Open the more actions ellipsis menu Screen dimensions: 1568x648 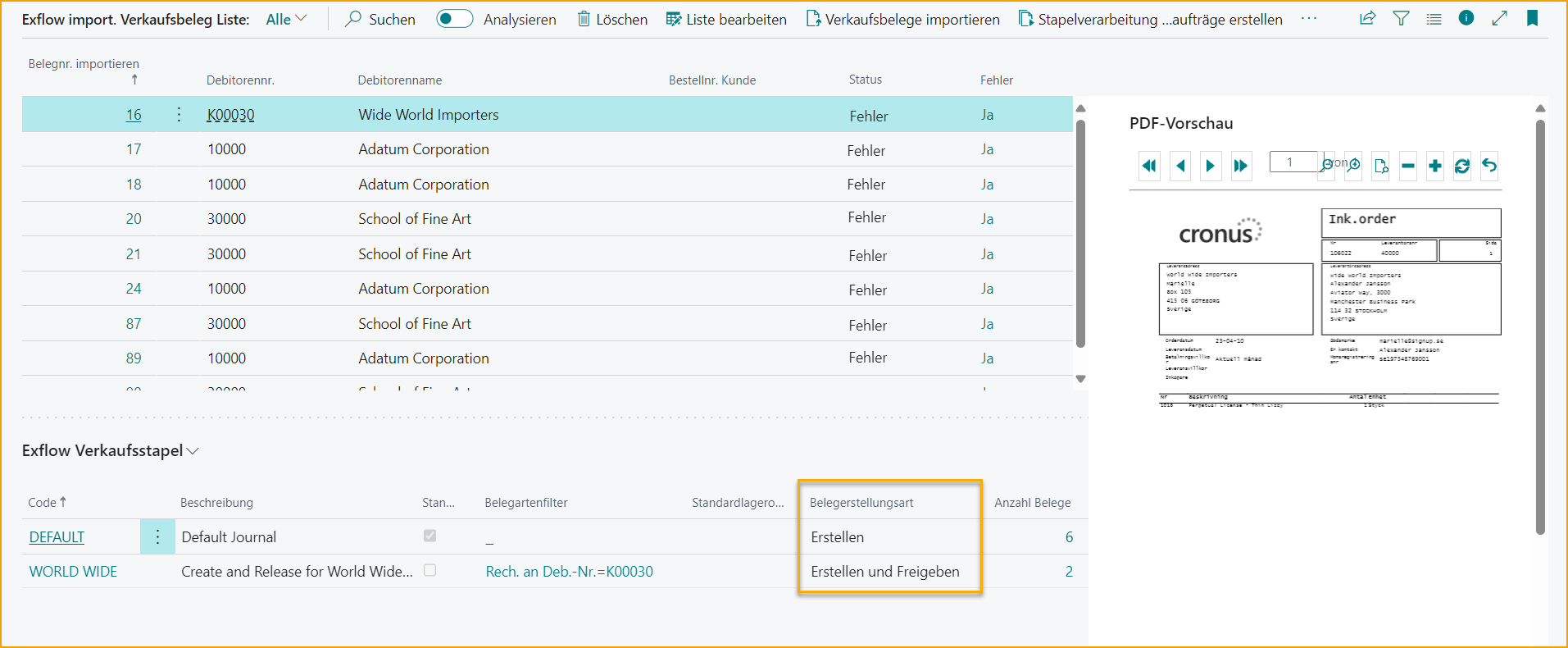pos(1309,19)
